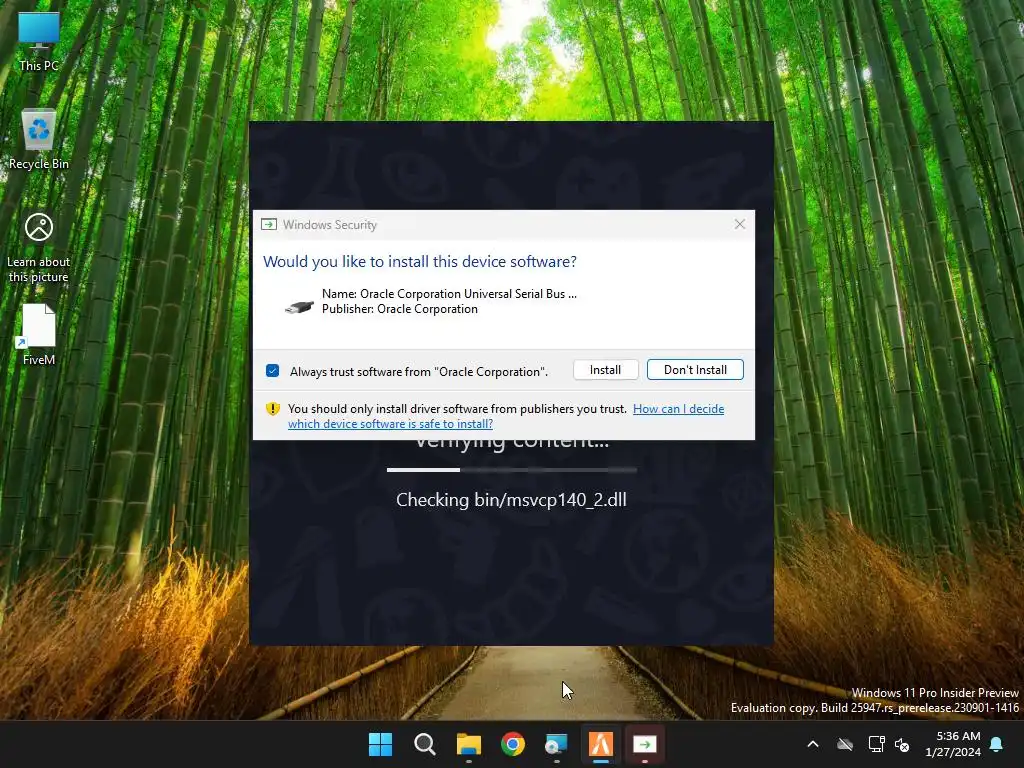The image size is (1024, 768).
Task: Click the green arrow installer taskbar icon
Action: (x=645, y=744)
